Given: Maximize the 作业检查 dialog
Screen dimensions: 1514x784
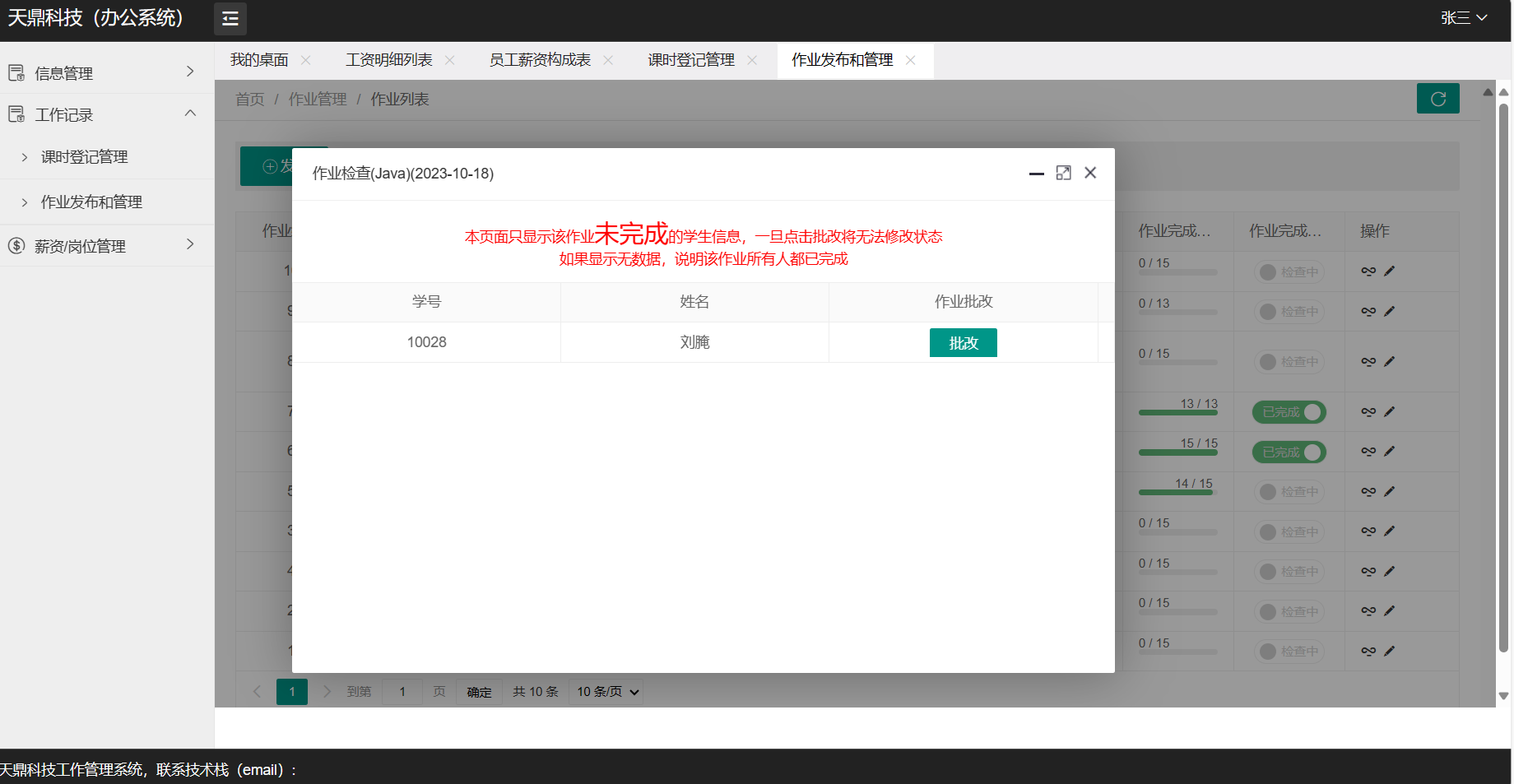Looking at the screenshot, I should tap(1063, 173).
